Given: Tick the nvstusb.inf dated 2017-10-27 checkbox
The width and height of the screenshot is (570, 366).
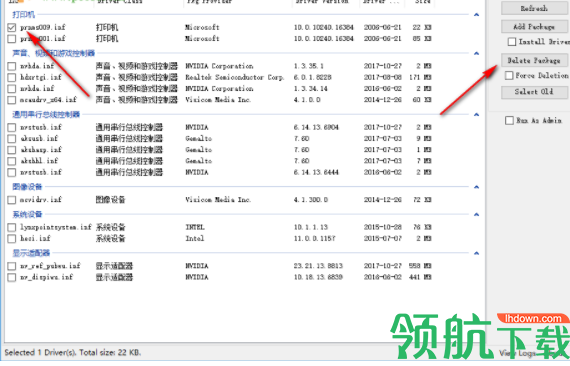Looking at the screenshot, I should point(12,128).
